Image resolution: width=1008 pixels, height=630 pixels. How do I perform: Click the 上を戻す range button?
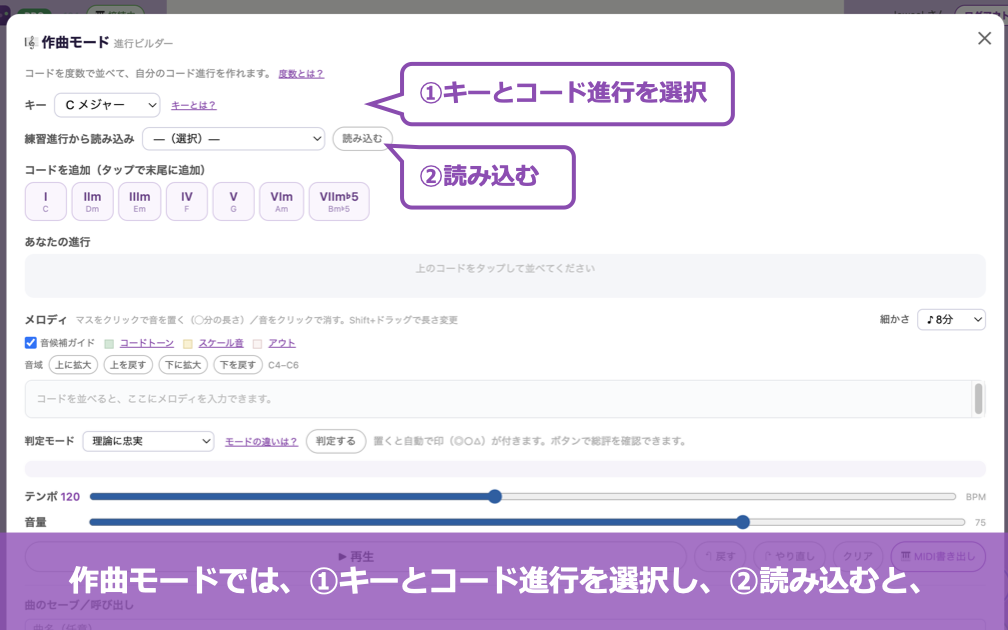pos(128,365)
